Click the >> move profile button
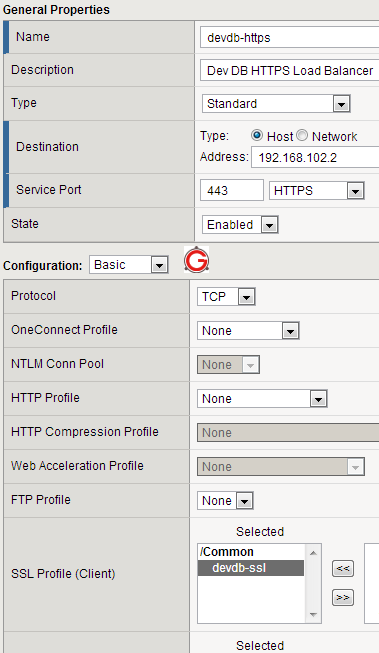The width and height of the screenshot is (379, 653). click(343, 598)
